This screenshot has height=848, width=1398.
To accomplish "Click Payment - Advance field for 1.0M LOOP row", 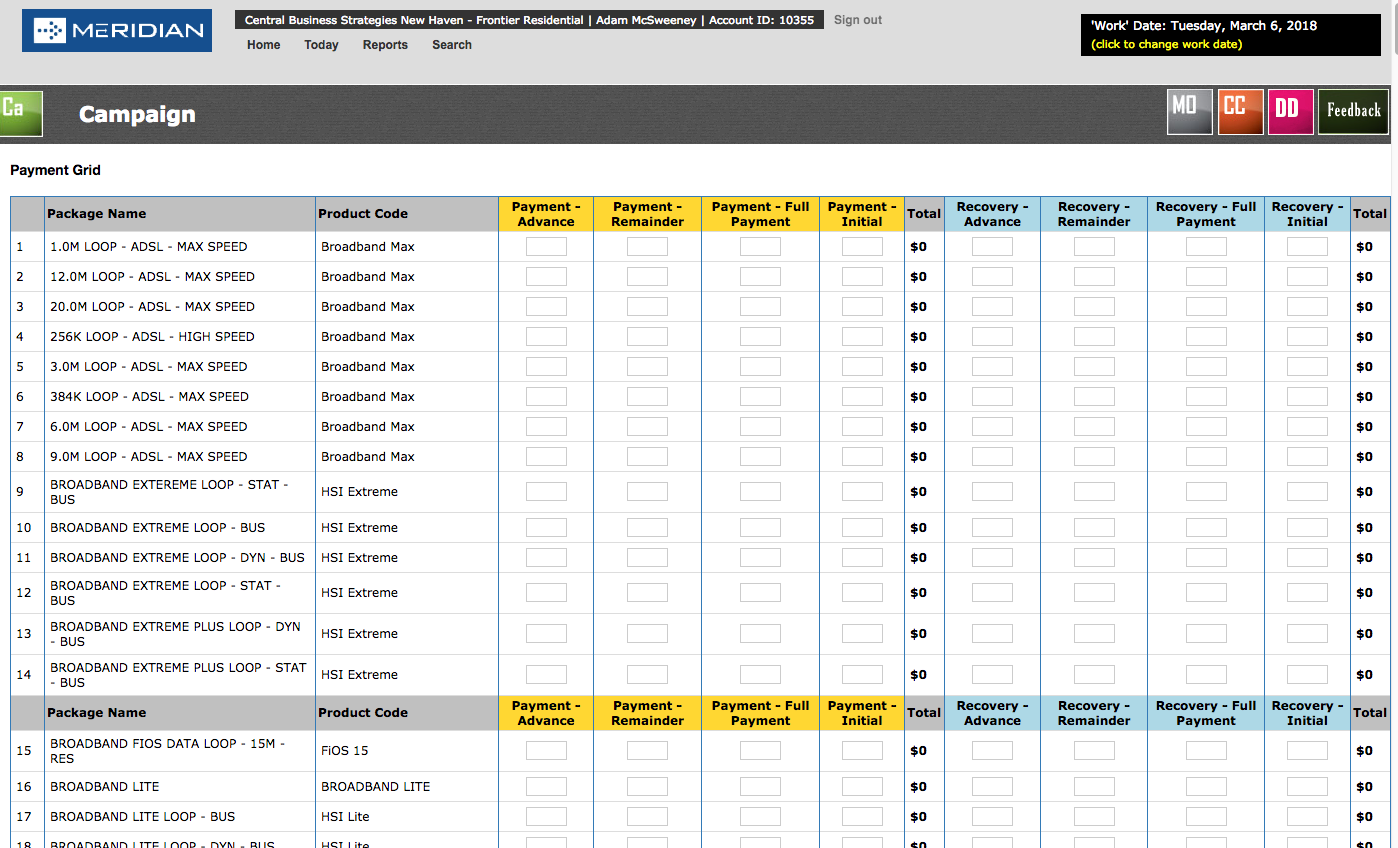I will (x=546, y=247).
